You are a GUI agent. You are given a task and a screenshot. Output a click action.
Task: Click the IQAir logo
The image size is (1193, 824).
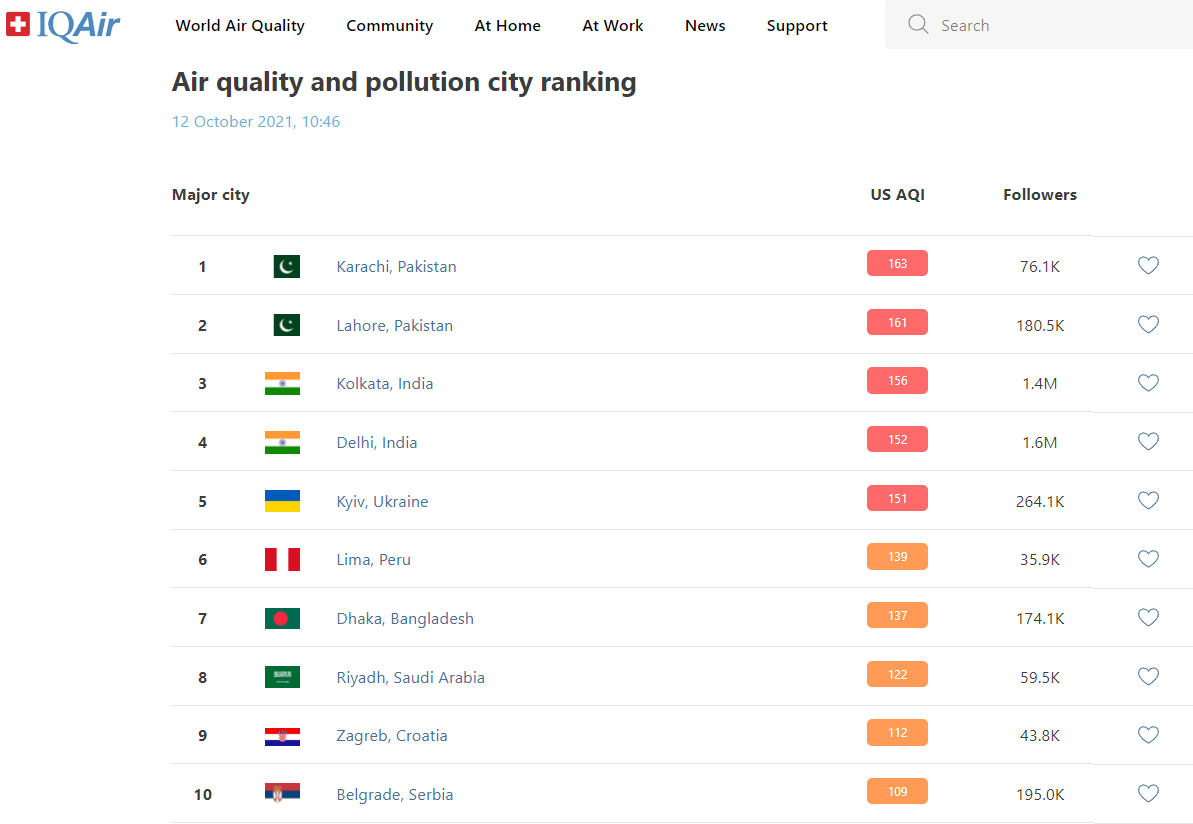(x=63, y=25)
